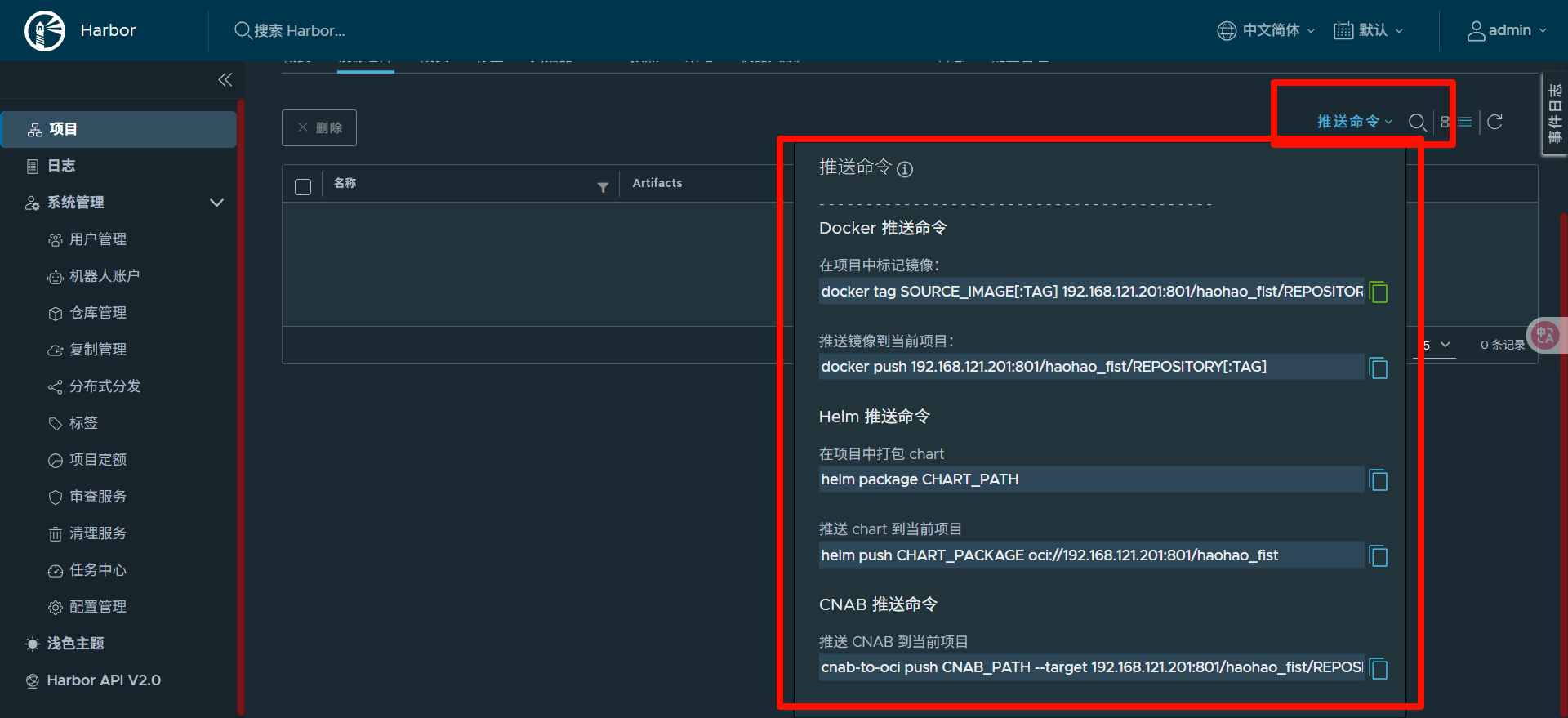
Task: Copy the helm package command
Action: tap(1379, 480)
